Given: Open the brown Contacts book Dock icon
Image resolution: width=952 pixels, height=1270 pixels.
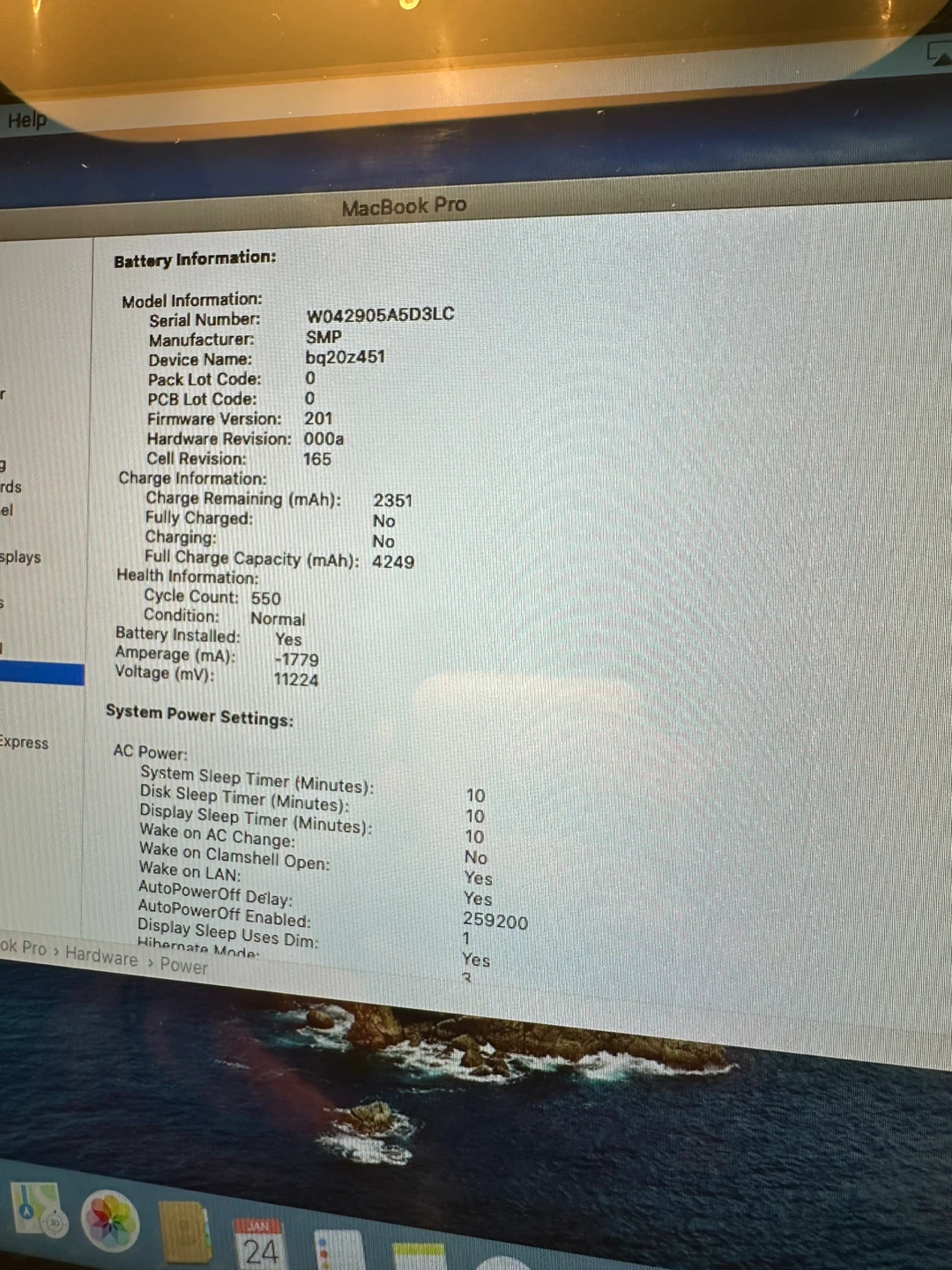Looking at the screenshot, I should 184,1232.
